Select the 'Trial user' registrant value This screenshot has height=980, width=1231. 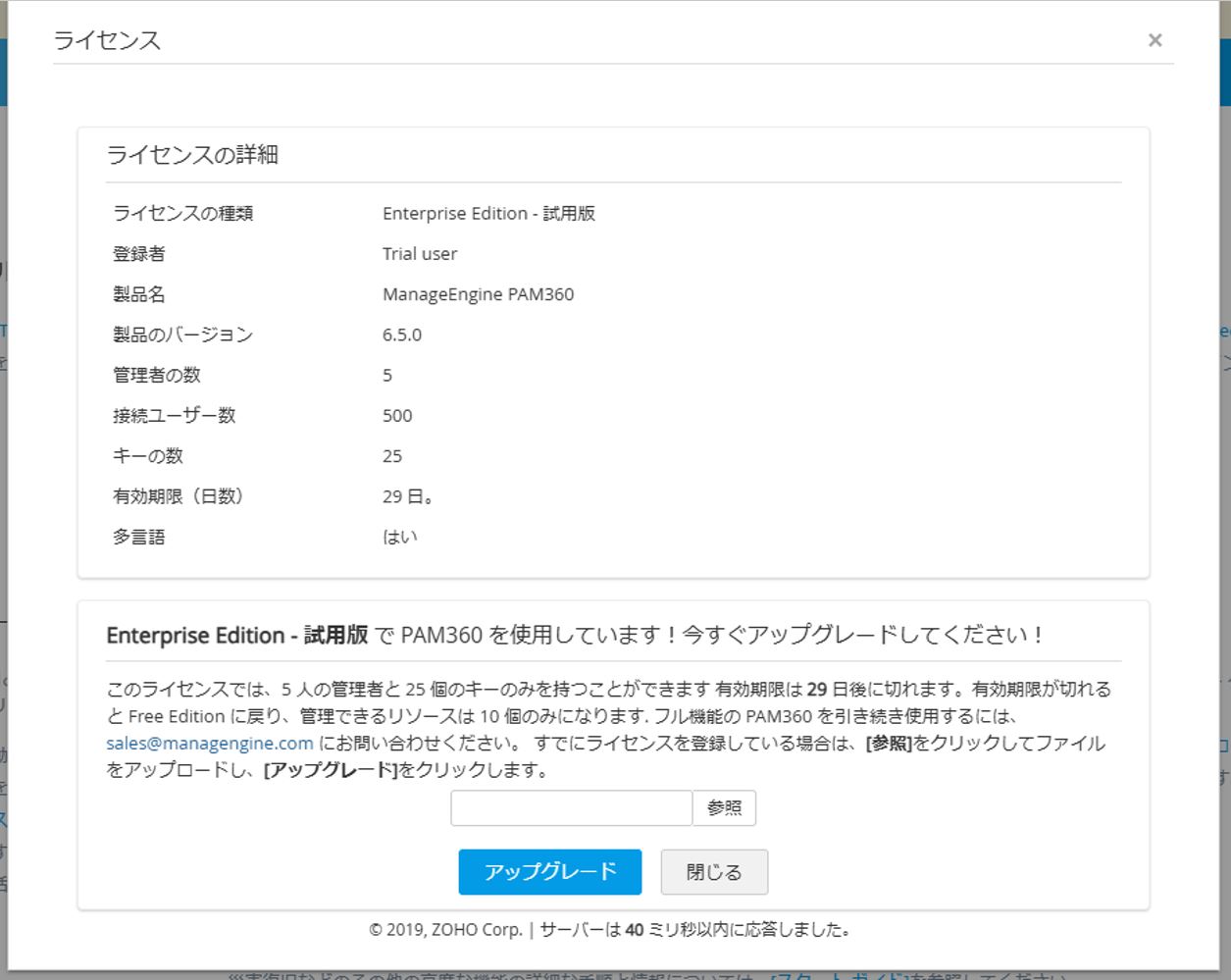(x=420, y=253)
